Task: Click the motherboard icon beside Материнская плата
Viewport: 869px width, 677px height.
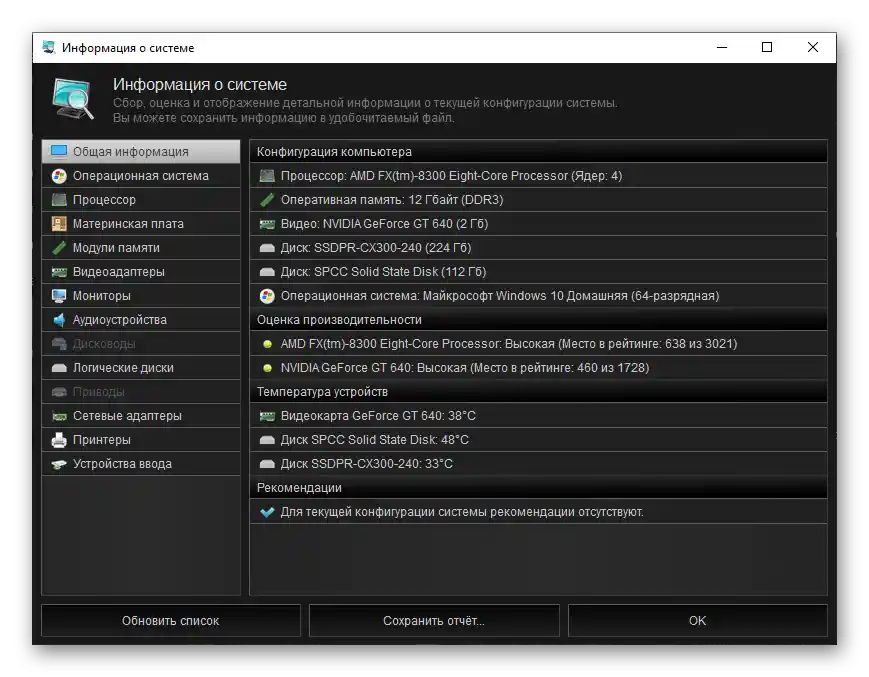Action: coord(59,224)
